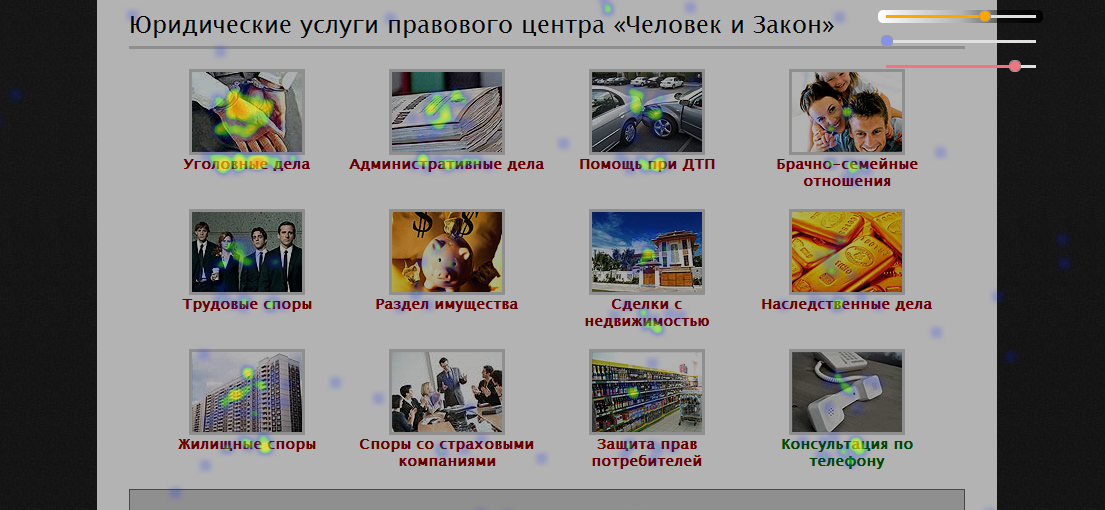Click the blue slider handle
This screenshot has width=1105, height=510.
(887, 41)
